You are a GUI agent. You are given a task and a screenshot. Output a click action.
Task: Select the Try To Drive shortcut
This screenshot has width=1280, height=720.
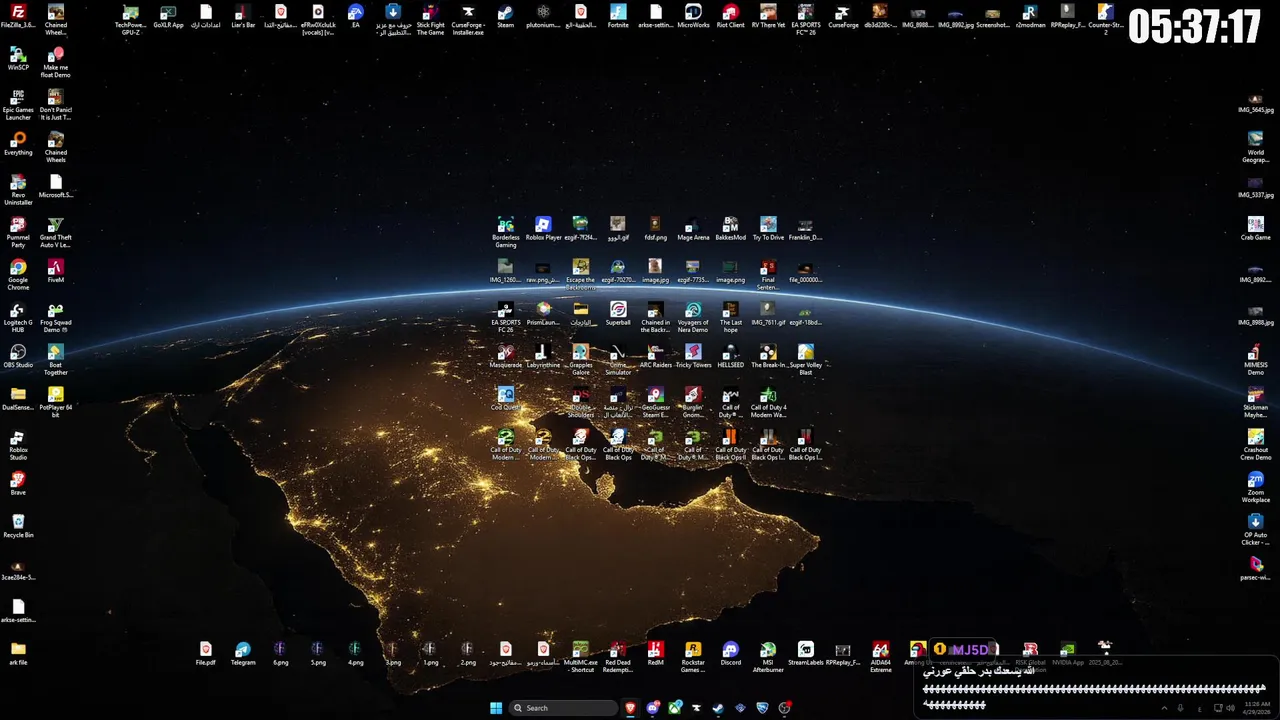[x=768, y=228]
